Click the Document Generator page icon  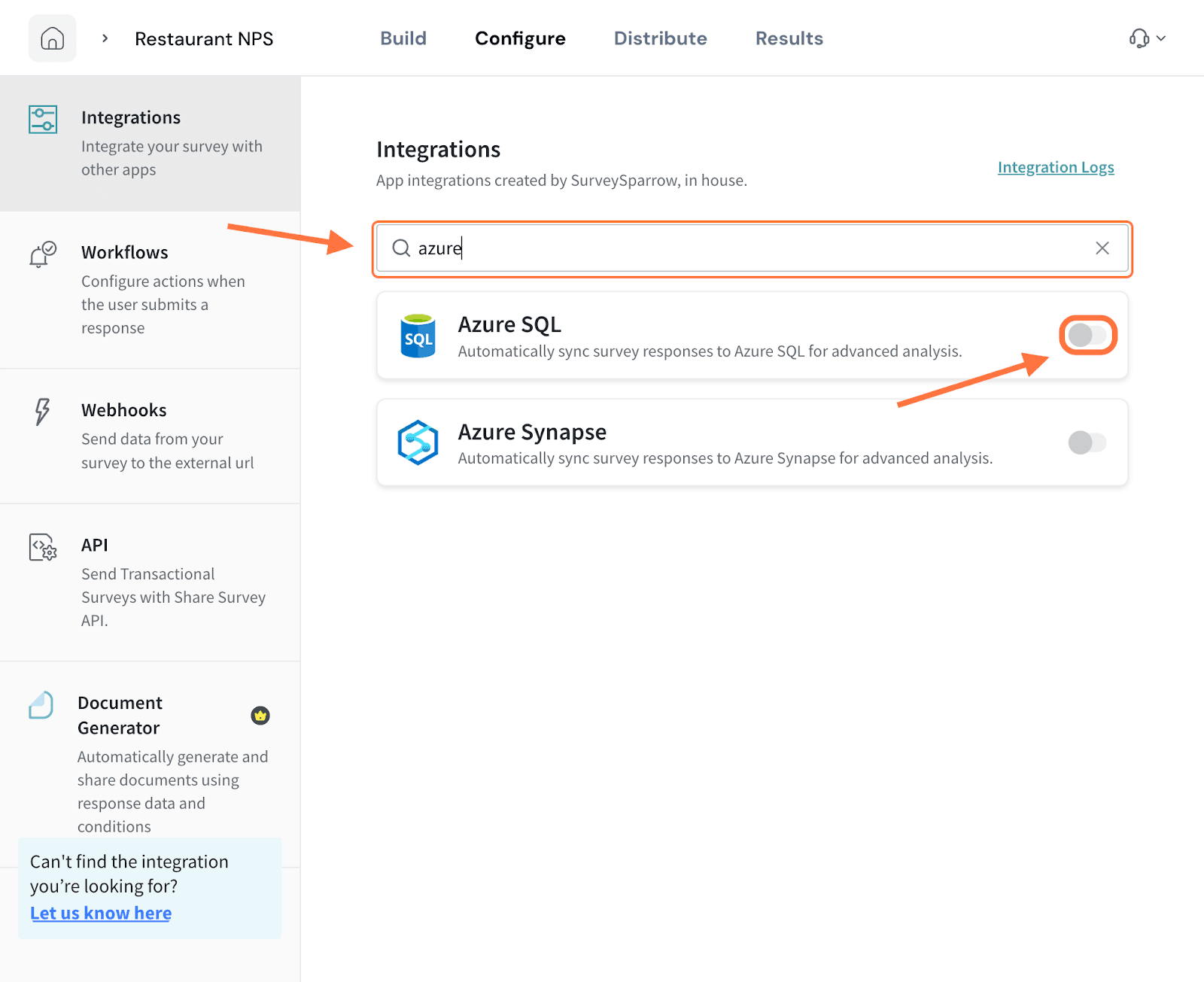click(x=41, y=705)
